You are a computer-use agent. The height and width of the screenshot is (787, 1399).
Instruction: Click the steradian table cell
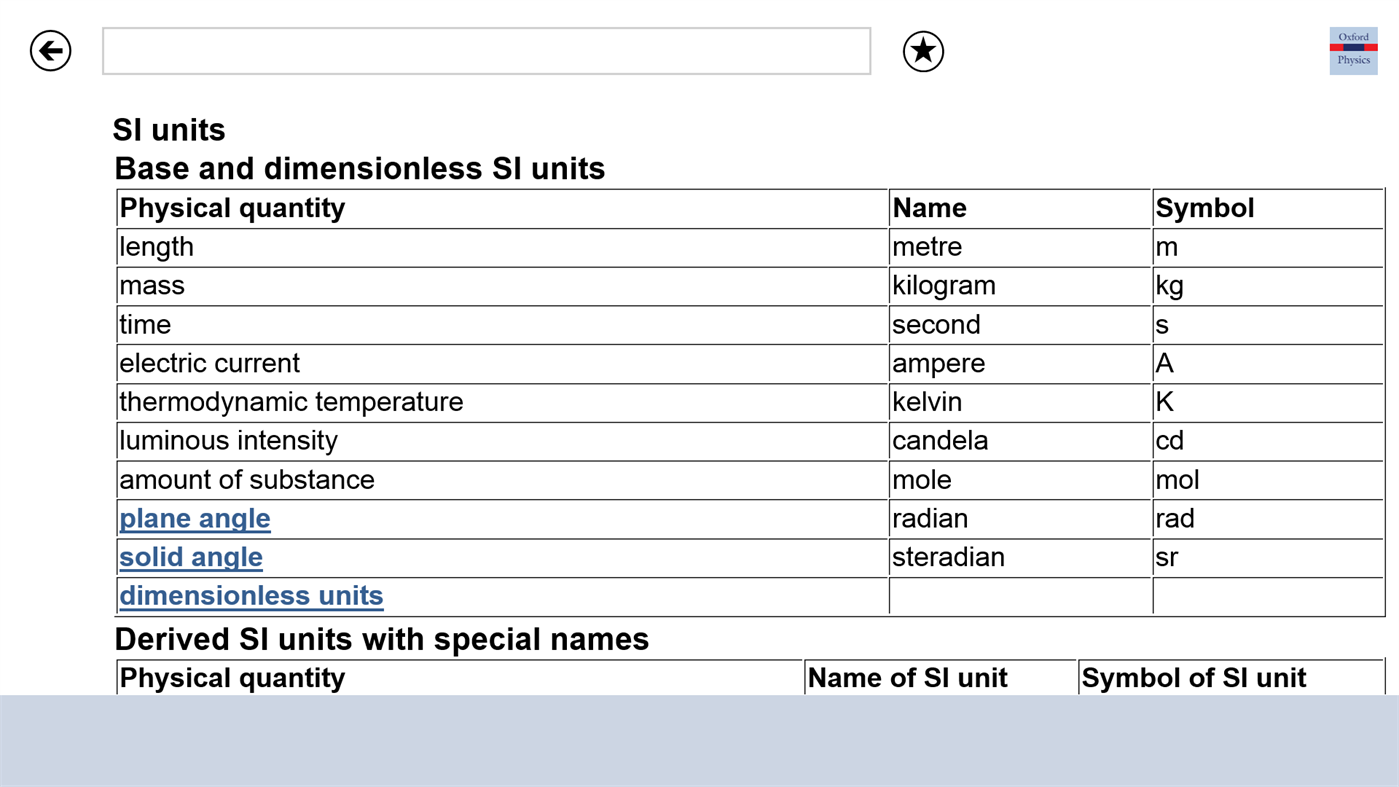tap(947, 557)
